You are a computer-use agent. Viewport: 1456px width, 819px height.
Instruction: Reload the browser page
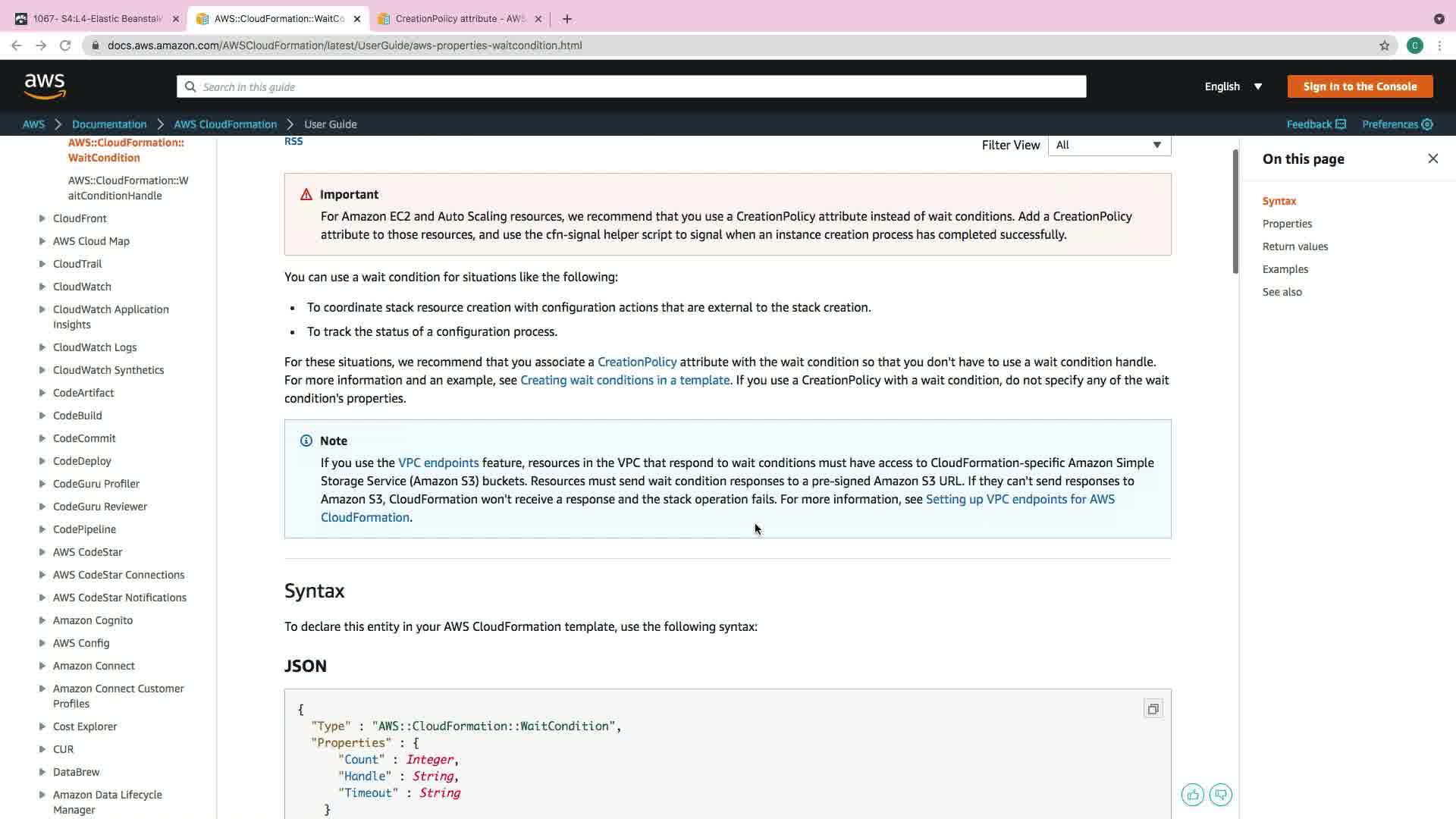click(x=65, y=45)
